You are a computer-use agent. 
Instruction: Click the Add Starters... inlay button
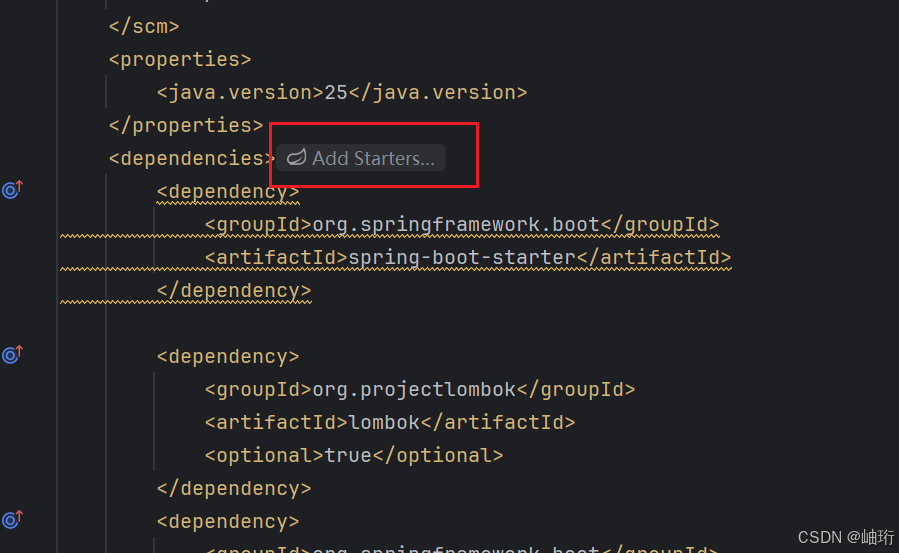click(361, 158)
